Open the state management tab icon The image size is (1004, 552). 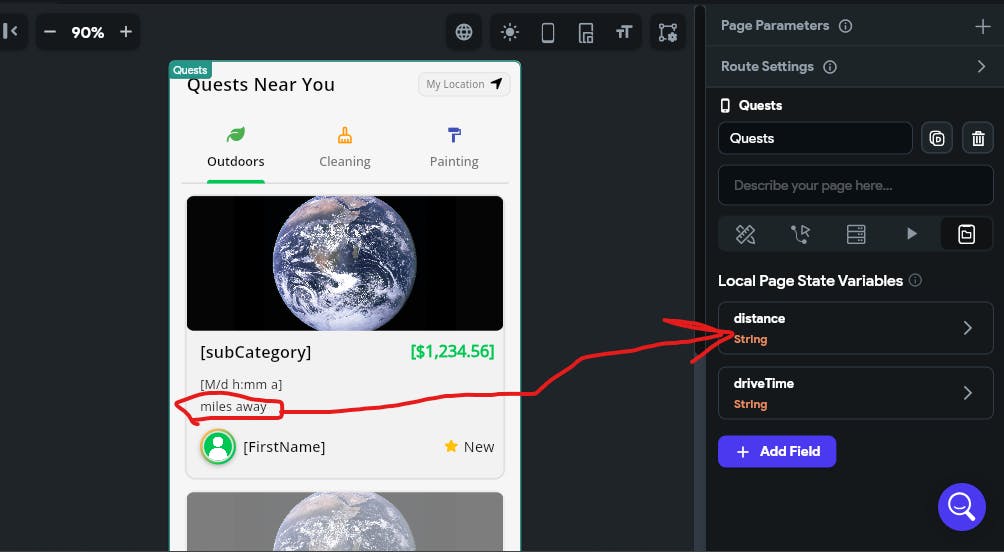tap(967, 234)
